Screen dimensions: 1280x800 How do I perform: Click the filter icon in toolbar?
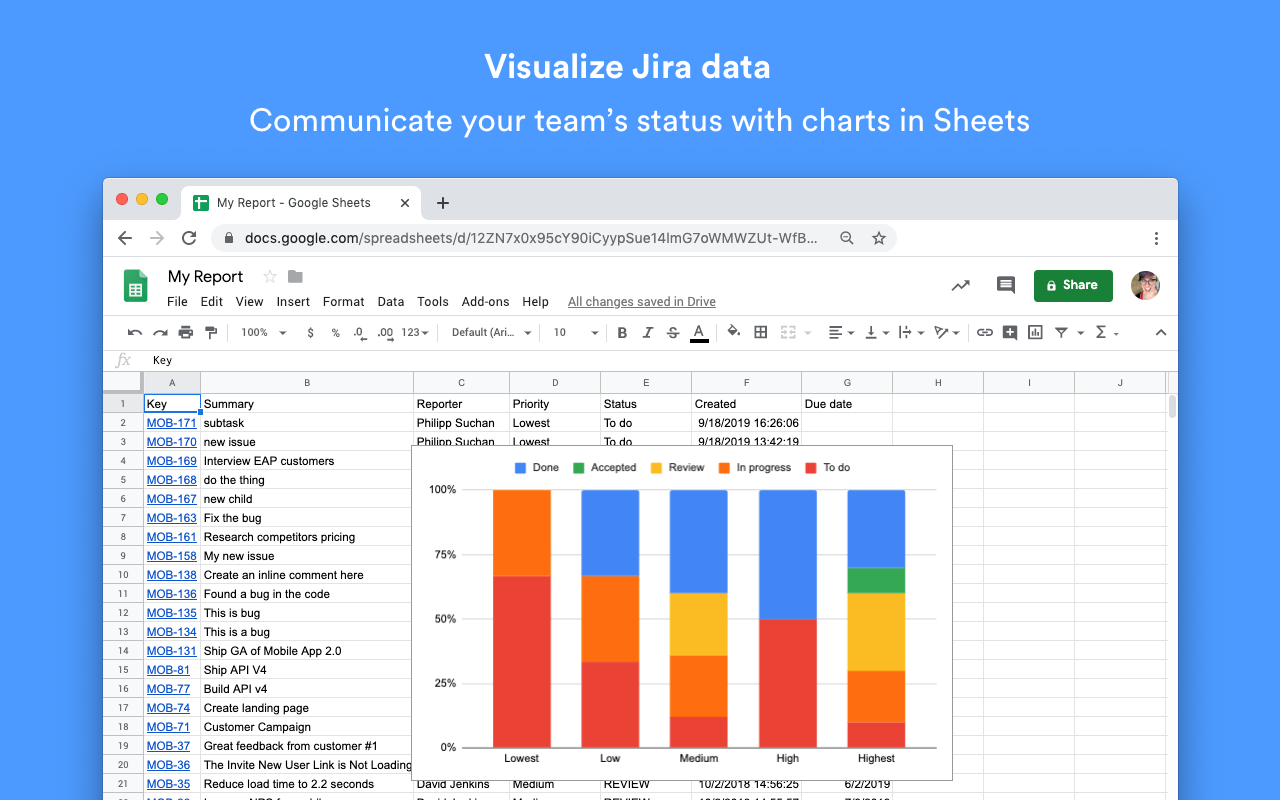point(1061,333)
